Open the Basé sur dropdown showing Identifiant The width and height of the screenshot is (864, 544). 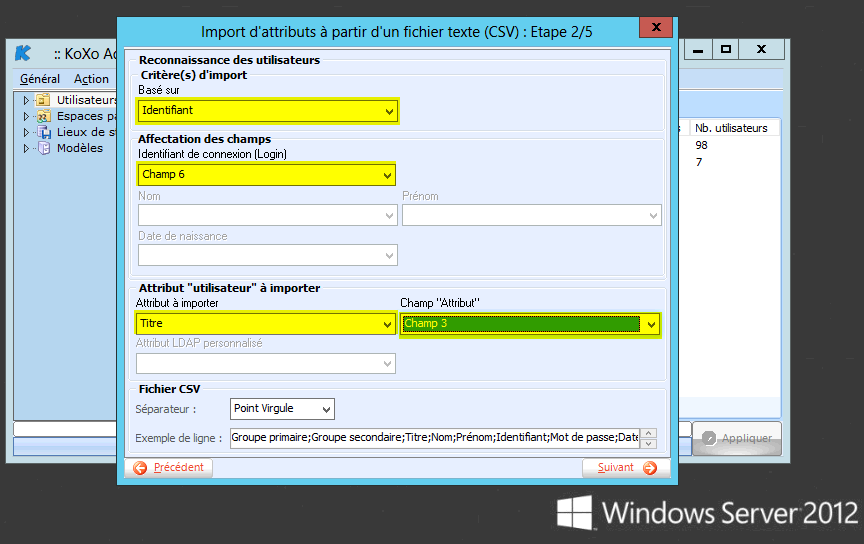click(267, 111)
